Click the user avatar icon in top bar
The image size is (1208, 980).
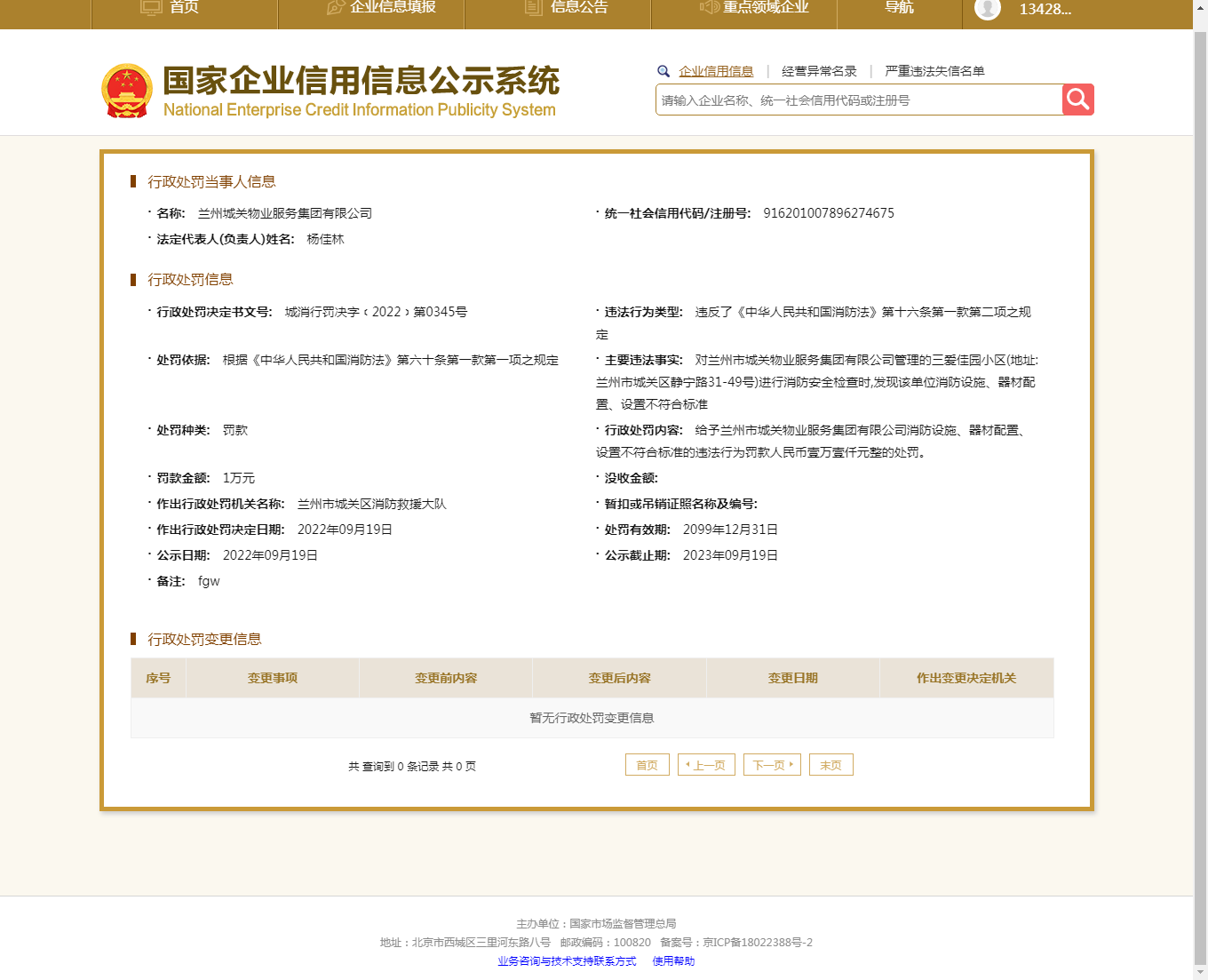[987, 8]
